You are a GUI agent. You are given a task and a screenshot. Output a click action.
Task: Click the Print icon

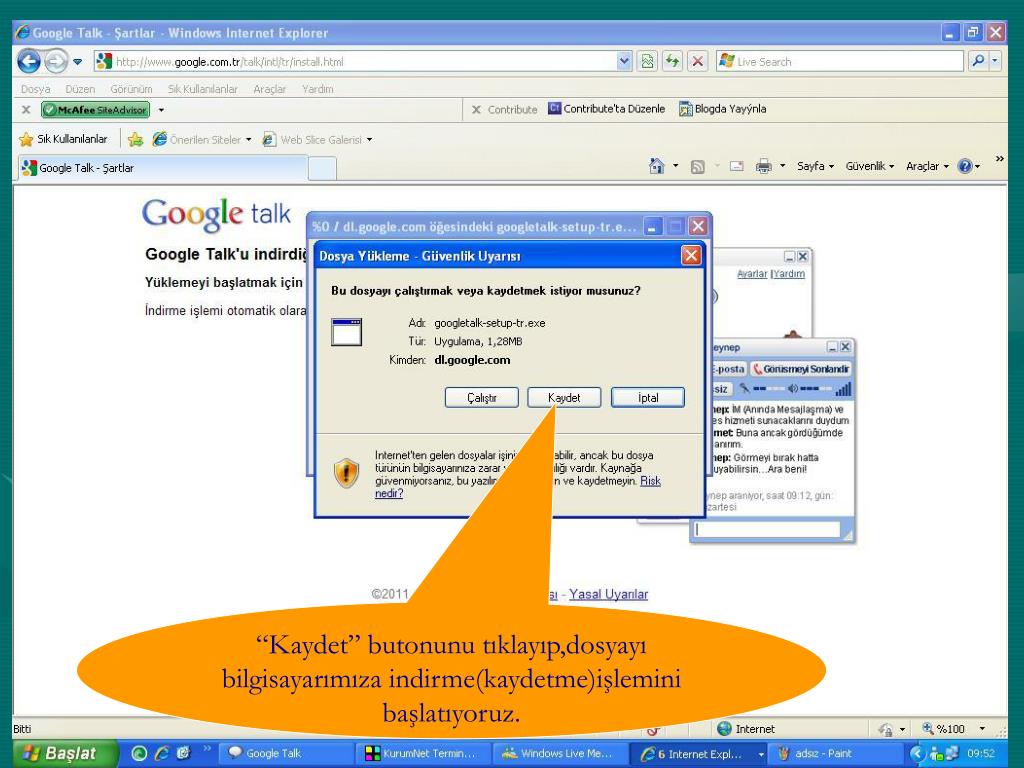(x=763, y=167)
